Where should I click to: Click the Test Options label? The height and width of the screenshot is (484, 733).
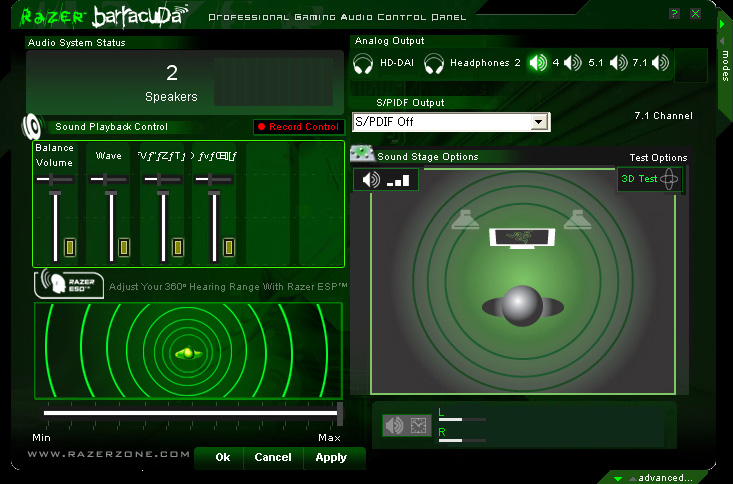click(x=658, y=158)
